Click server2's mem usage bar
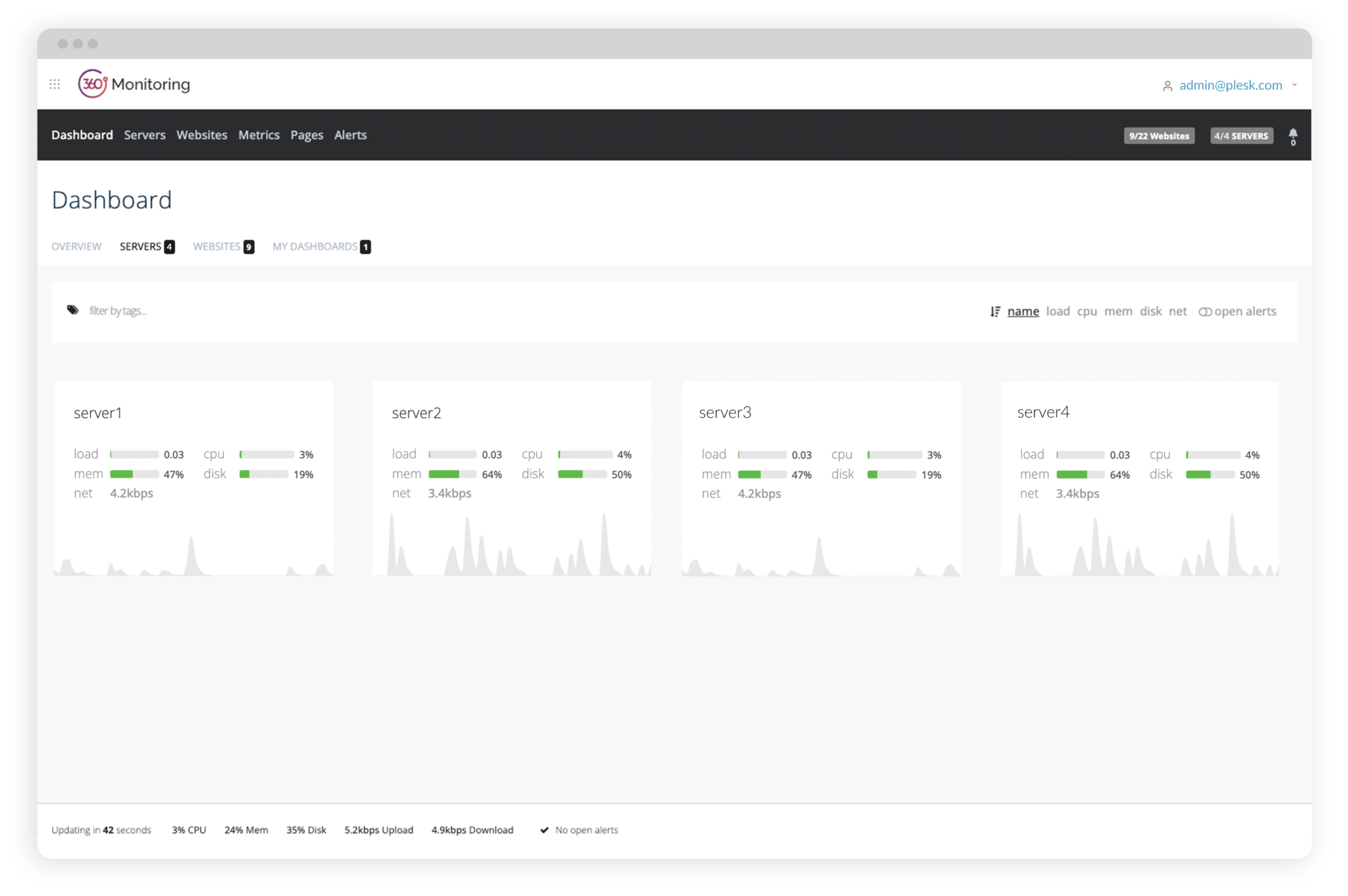1348x896 pixels. 452,474
